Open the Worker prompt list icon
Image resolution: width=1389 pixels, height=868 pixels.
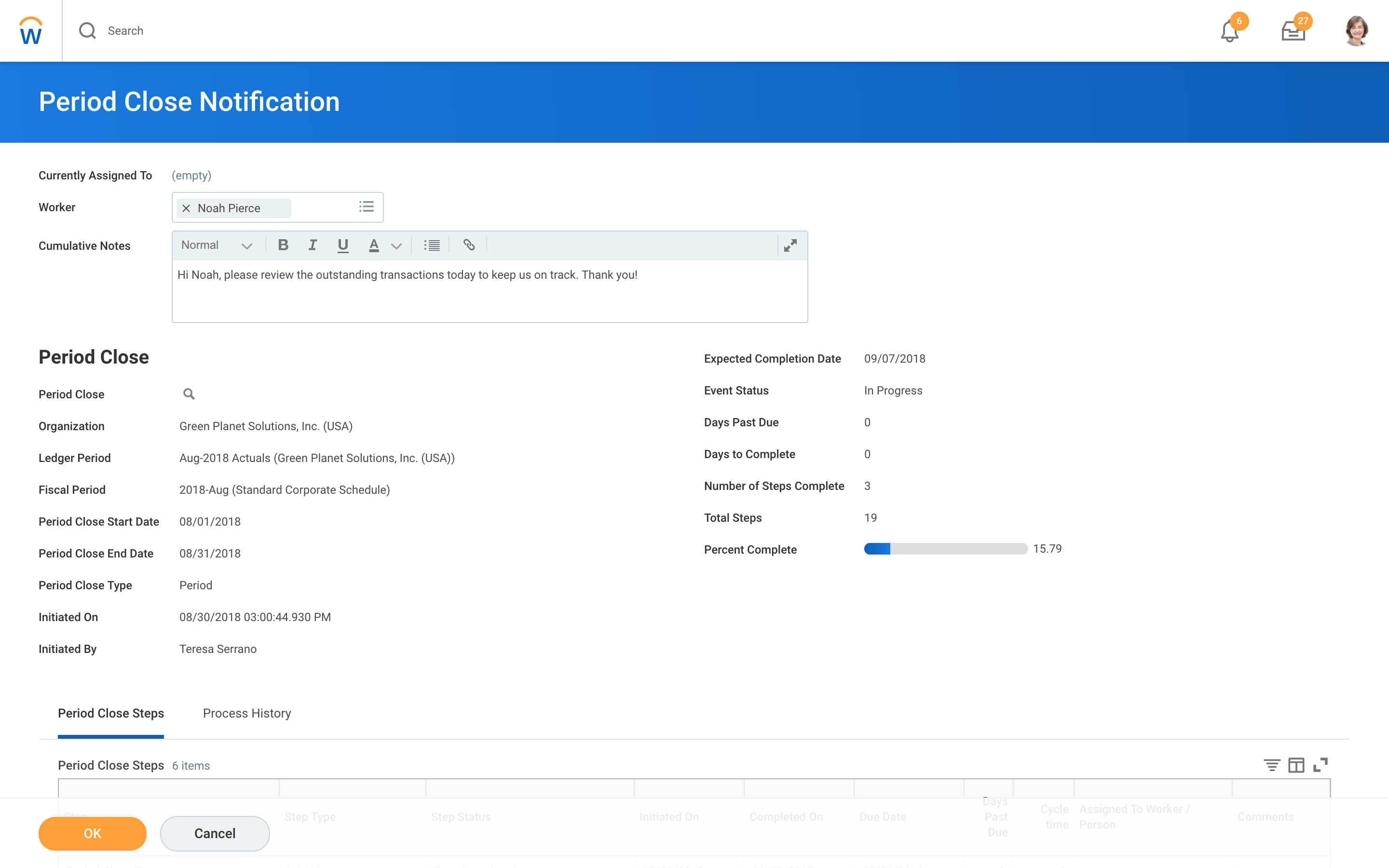coord(366,207)
